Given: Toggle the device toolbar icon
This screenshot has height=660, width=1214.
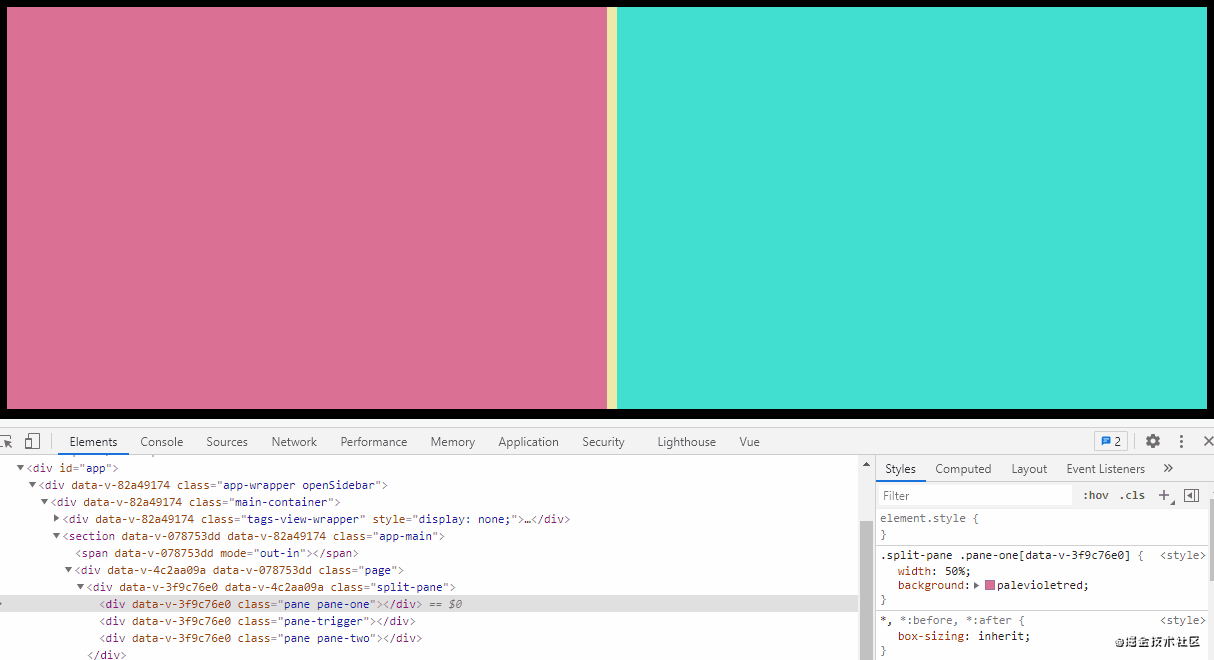Looking at the screenshot, I should pyautogui.click(x=32, y=442).
